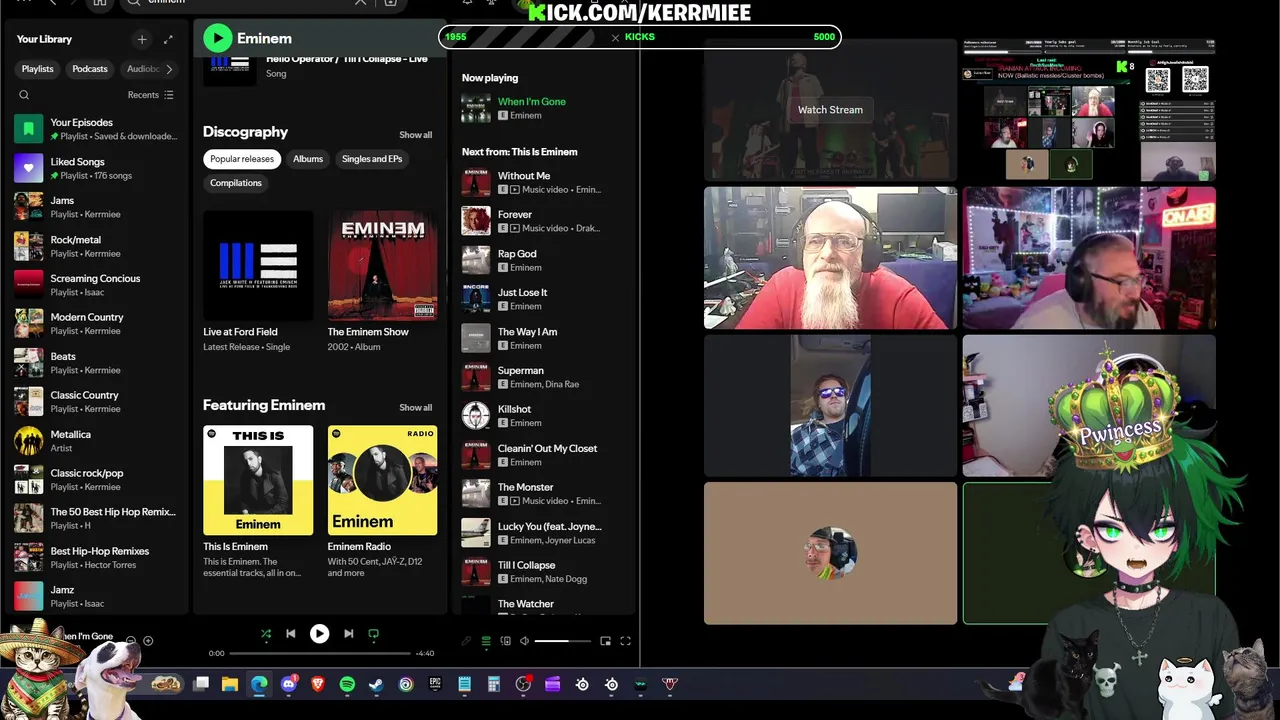Enable the Playlists filter chip
This screenshot has height=720, width=1280.
point(38,69)
